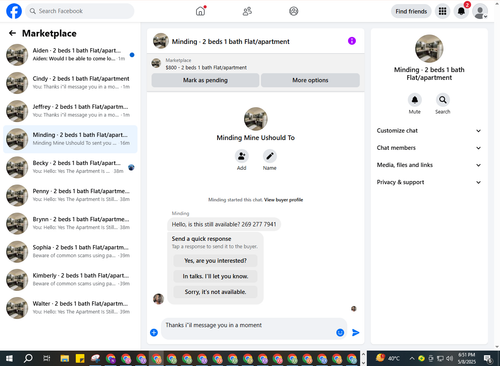Screen dimensions: 500x366
Task: Open the Facebook logo home link
Action: click(14, 11)
